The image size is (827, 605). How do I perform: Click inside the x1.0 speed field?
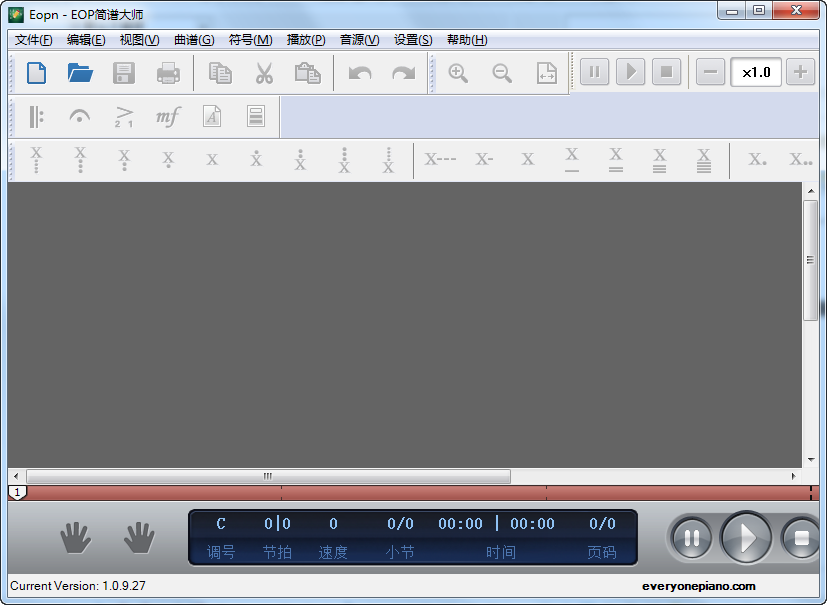756,72
